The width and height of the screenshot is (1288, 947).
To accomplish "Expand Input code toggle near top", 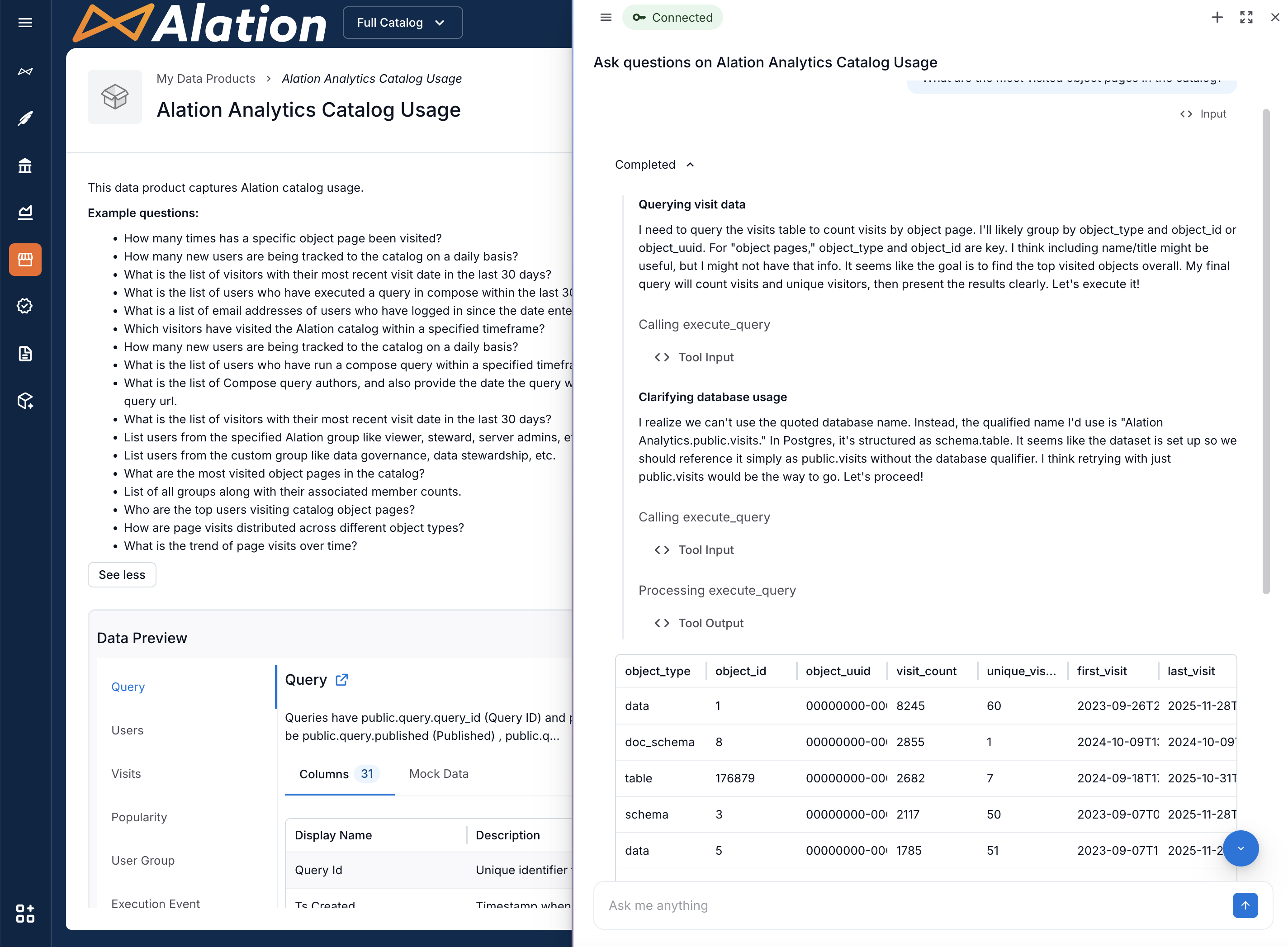I will click(x=1203, y=114).
